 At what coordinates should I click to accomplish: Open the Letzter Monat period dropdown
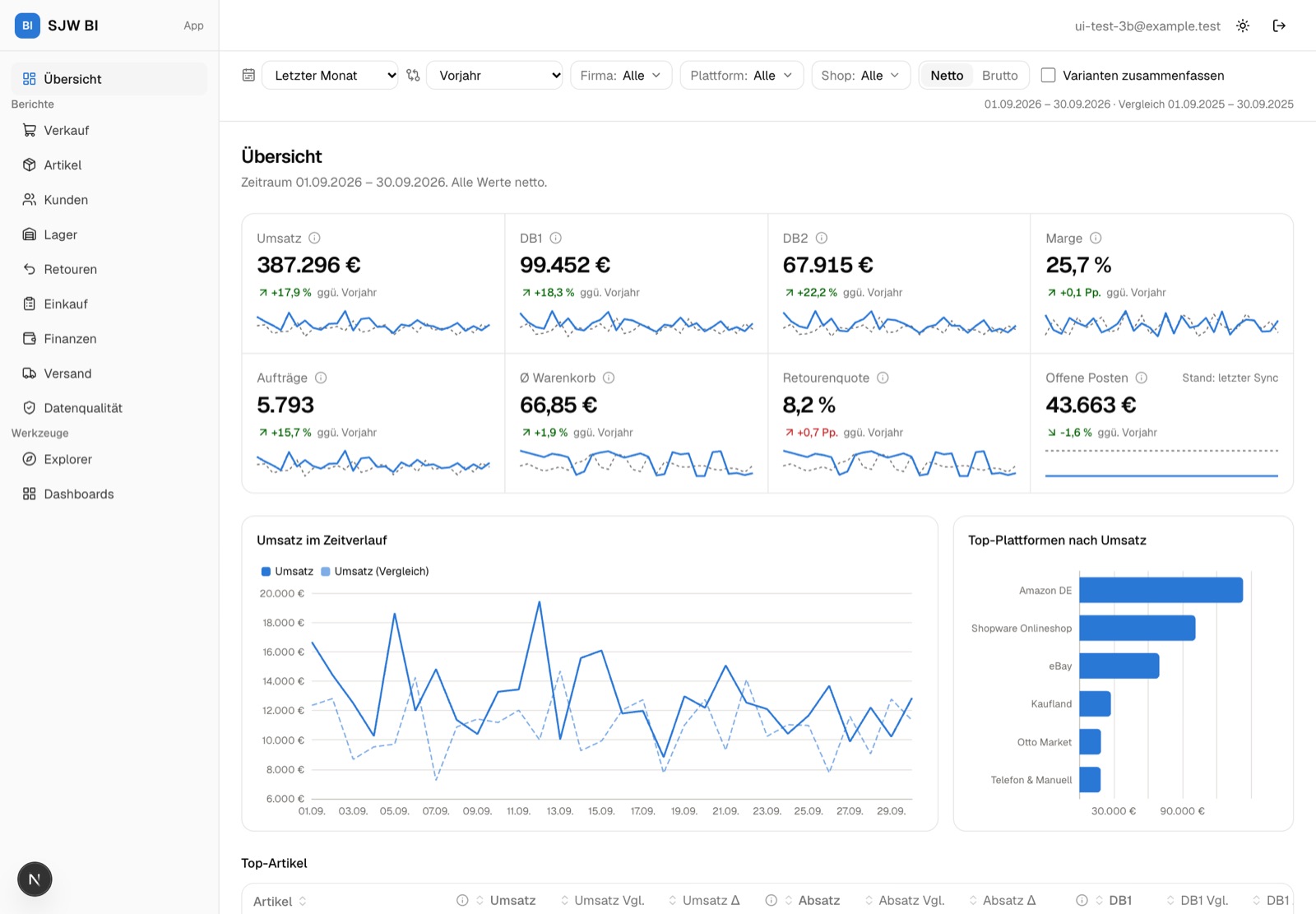tap(330, 75)
